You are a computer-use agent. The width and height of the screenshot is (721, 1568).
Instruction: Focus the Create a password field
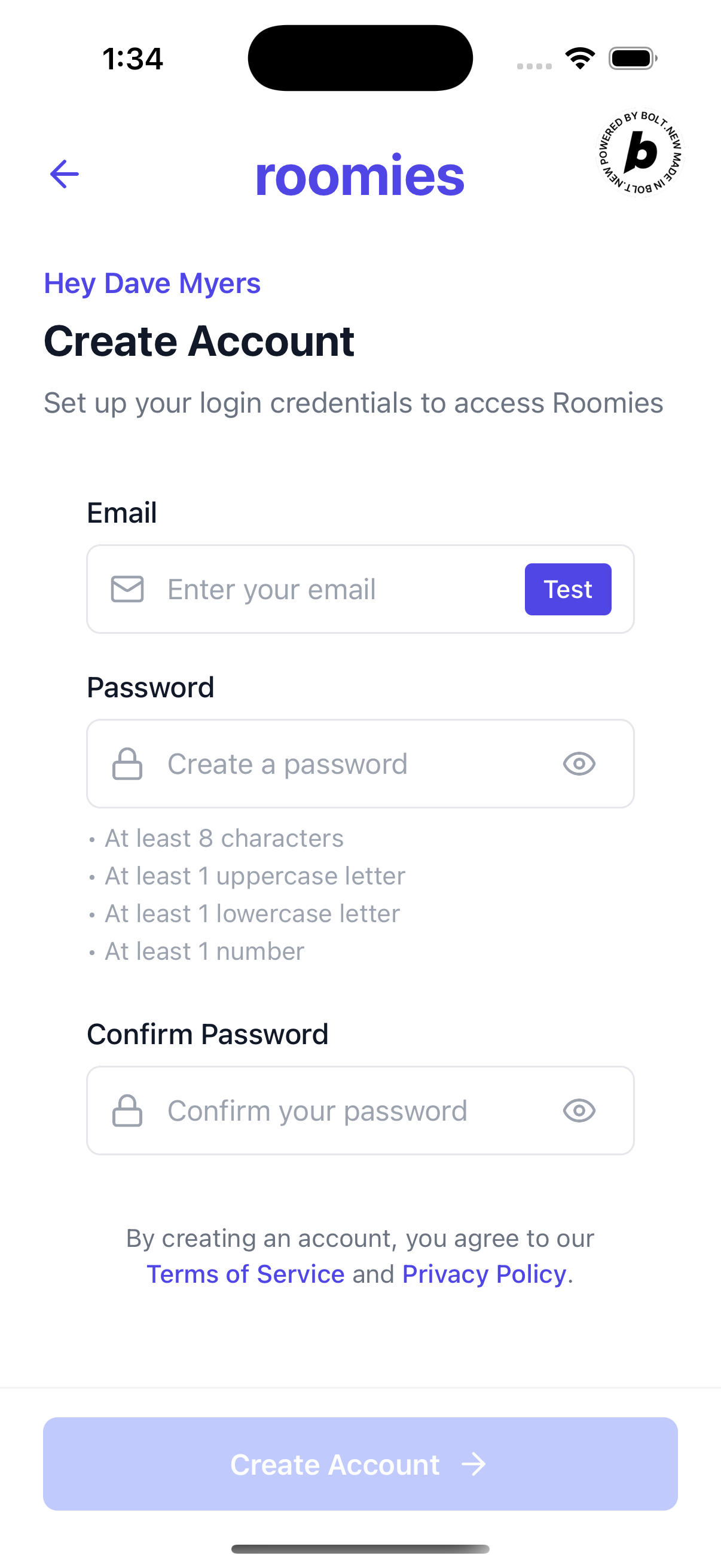point(360,764)
